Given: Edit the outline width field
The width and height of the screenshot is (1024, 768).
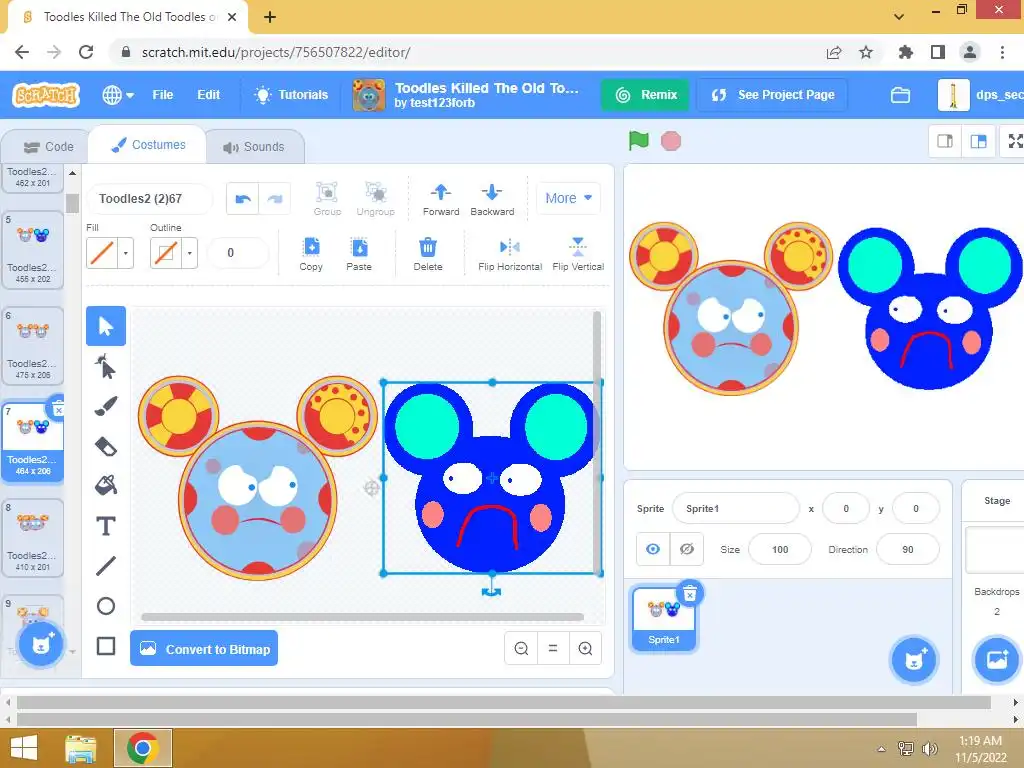Looking at the screenshot, I should pos(238,253).
